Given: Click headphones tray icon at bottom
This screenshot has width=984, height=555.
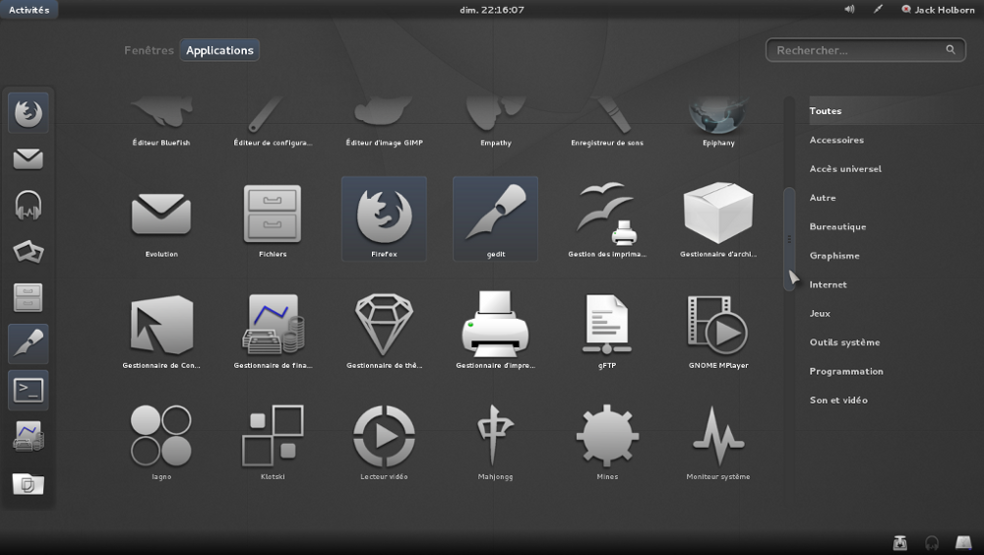Looking at the screenshot, I should 932,542.
